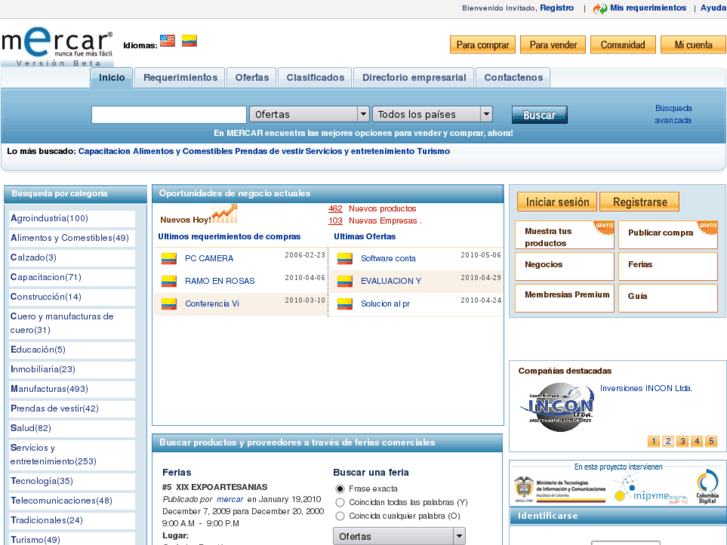
Task: Click the Ministerio de Tecnologías logo
Action: 560,490
